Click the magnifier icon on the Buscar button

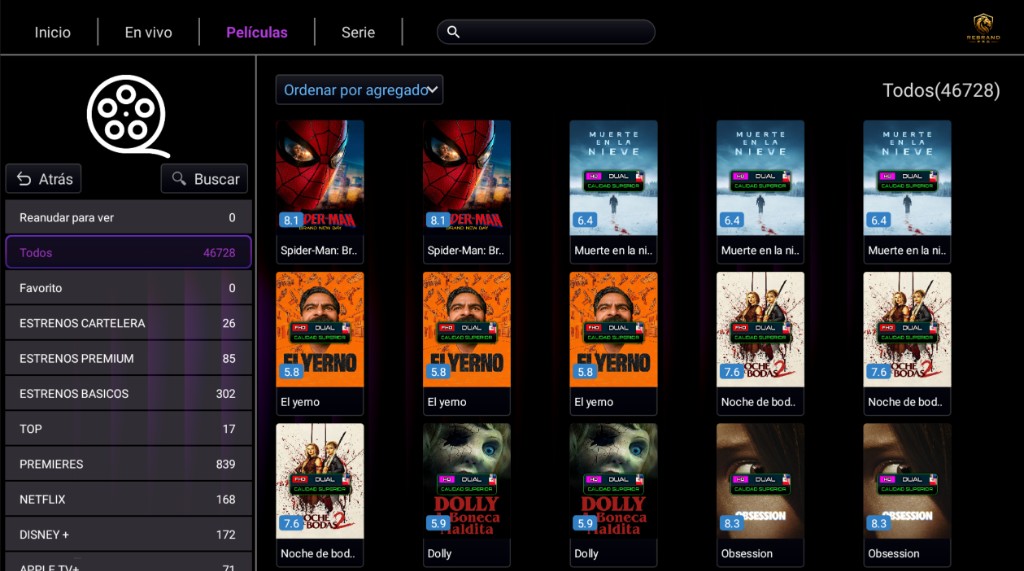[179, 178]
